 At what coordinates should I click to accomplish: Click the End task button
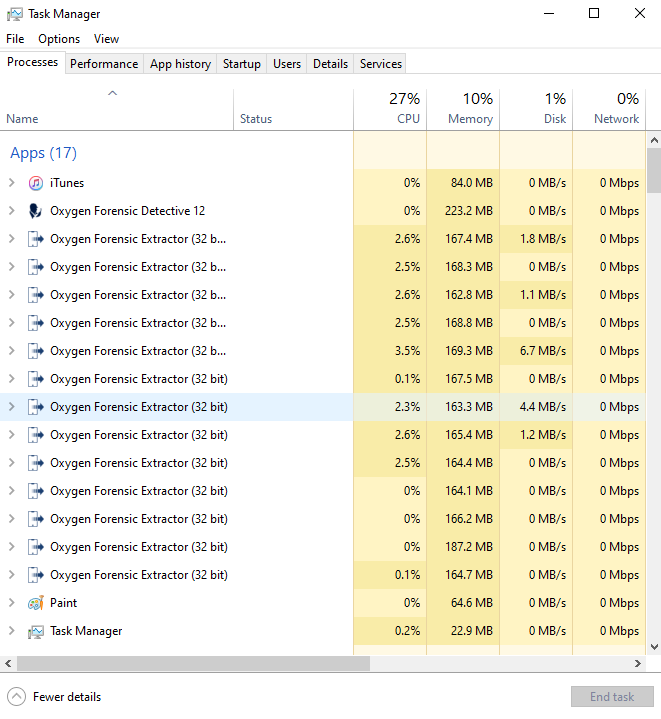612,697
